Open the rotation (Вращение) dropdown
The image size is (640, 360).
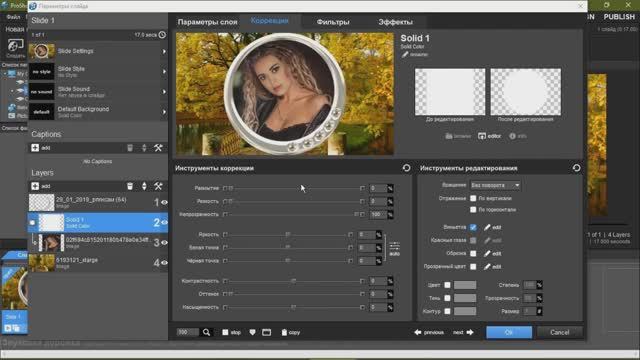coord(495,185)
